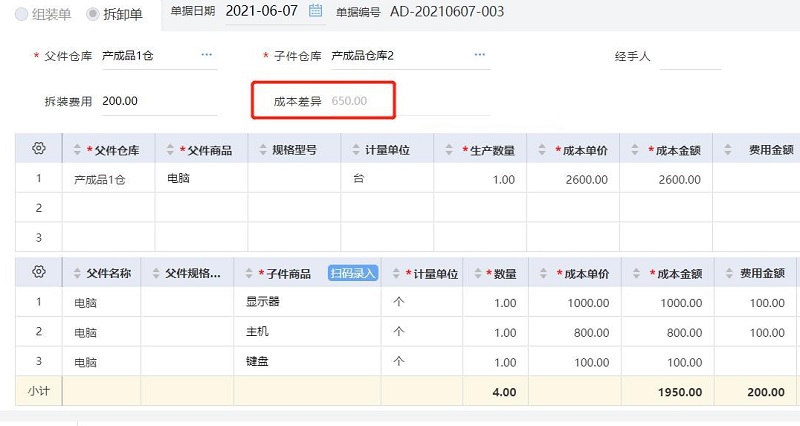Click the parent table settings gear icon
This screenshot has width=800, height=426.
pos(39,149)
